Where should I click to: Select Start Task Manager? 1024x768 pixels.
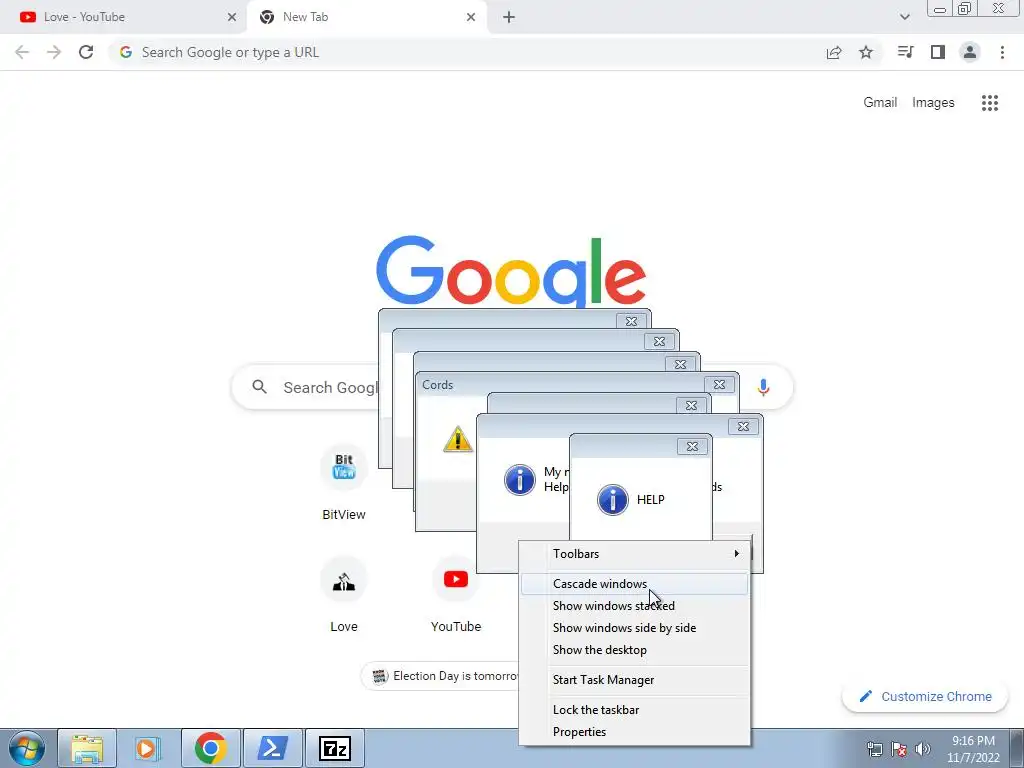click(x=635, y=680)
